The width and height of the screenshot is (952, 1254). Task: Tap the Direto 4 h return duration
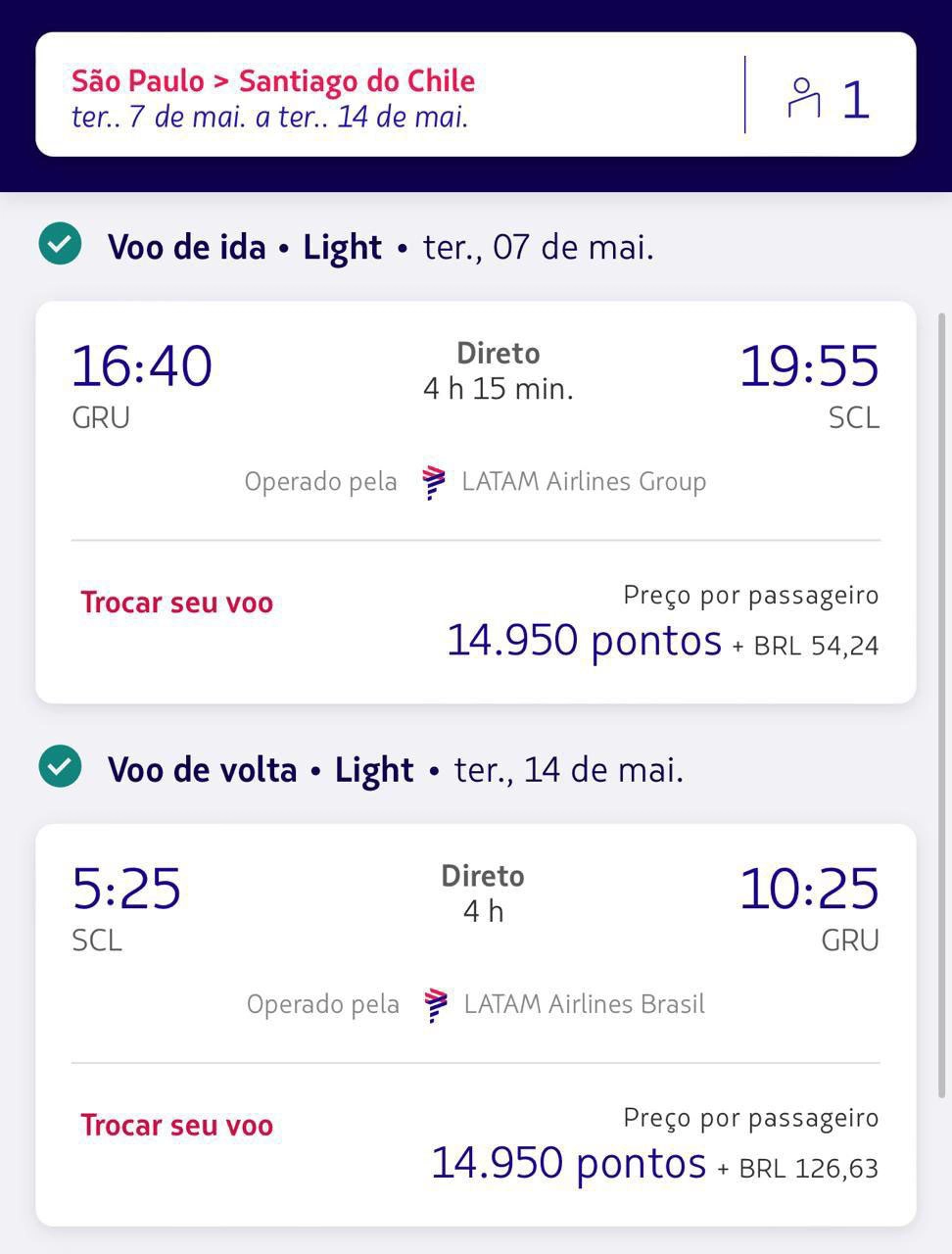pos(483,893)
